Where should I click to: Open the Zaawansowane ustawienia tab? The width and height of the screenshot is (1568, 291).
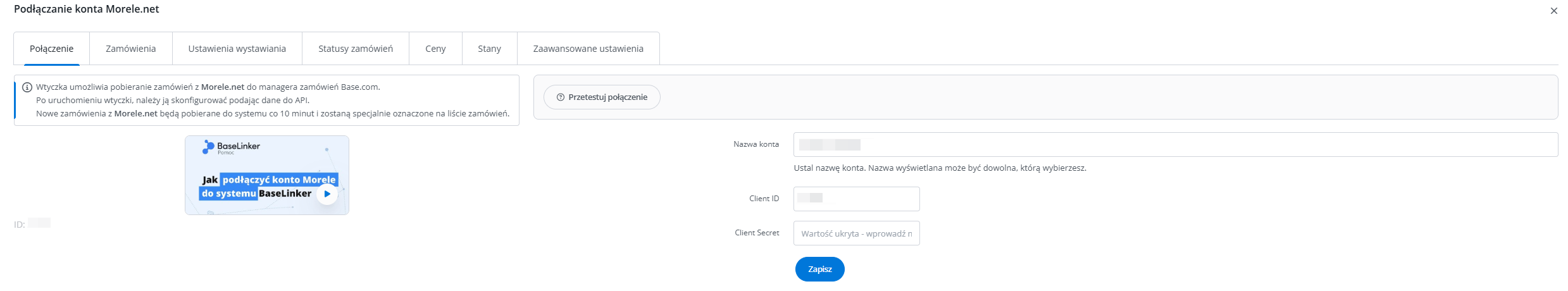click(588, 49)
